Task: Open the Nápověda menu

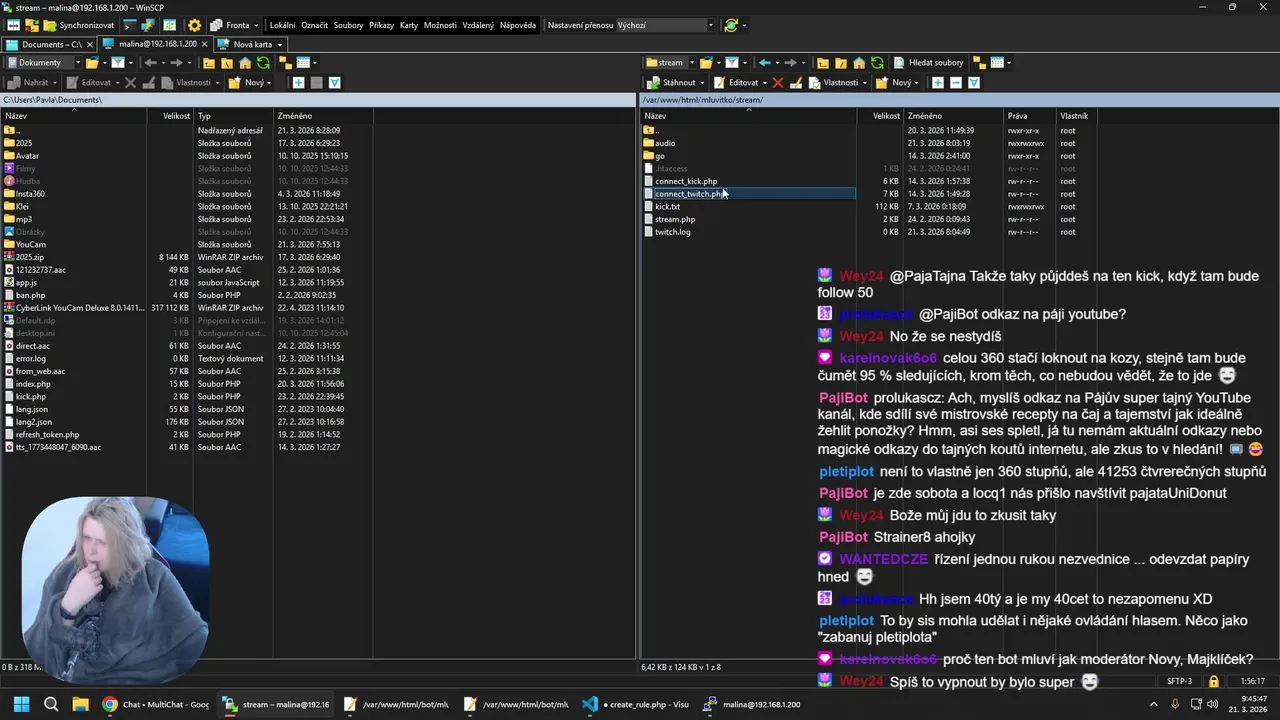Action: (518, 25)
